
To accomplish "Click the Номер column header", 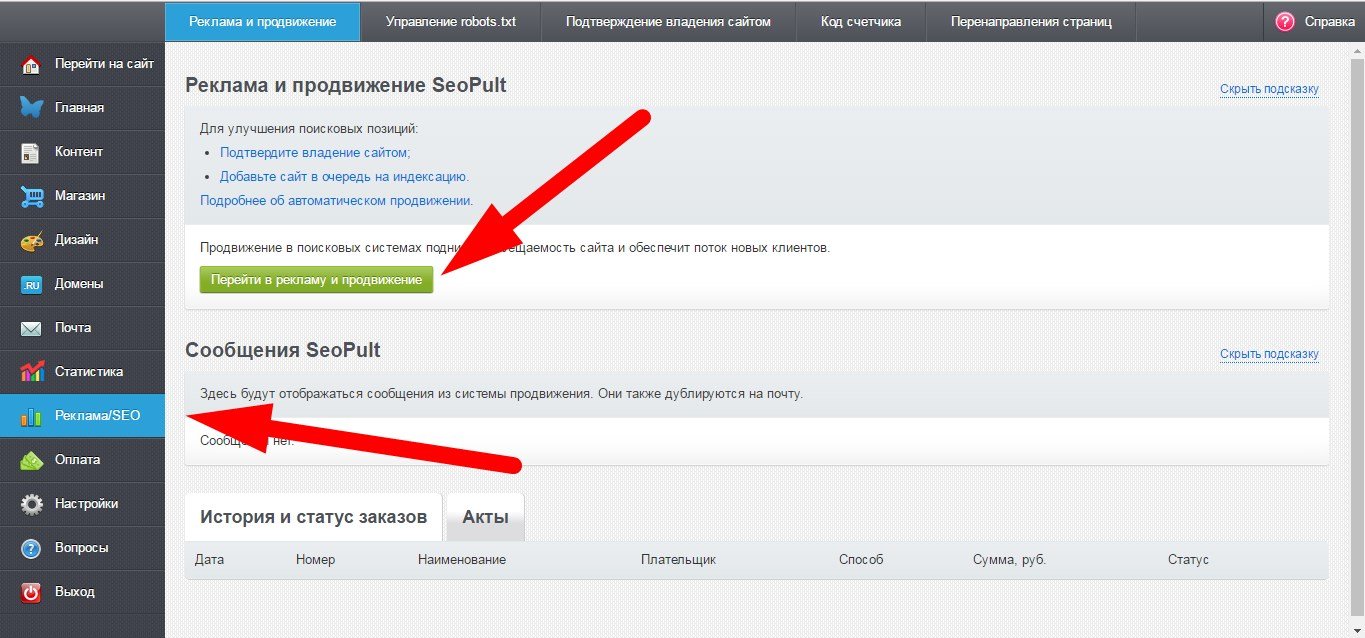I will tap(315, 560).
